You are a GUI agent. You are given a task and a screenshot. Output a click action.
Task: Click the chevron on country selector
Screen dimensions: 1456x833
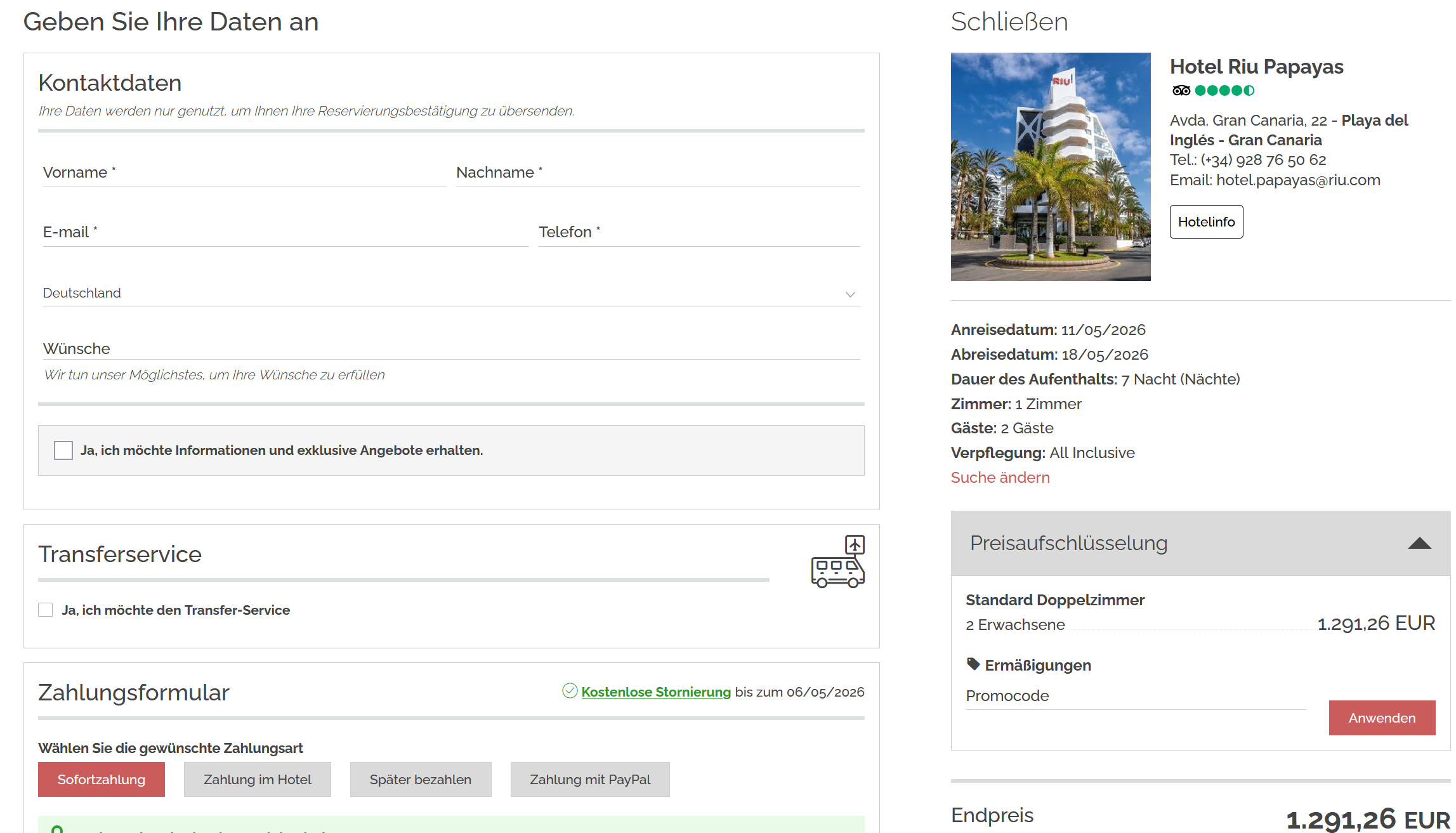850,294
